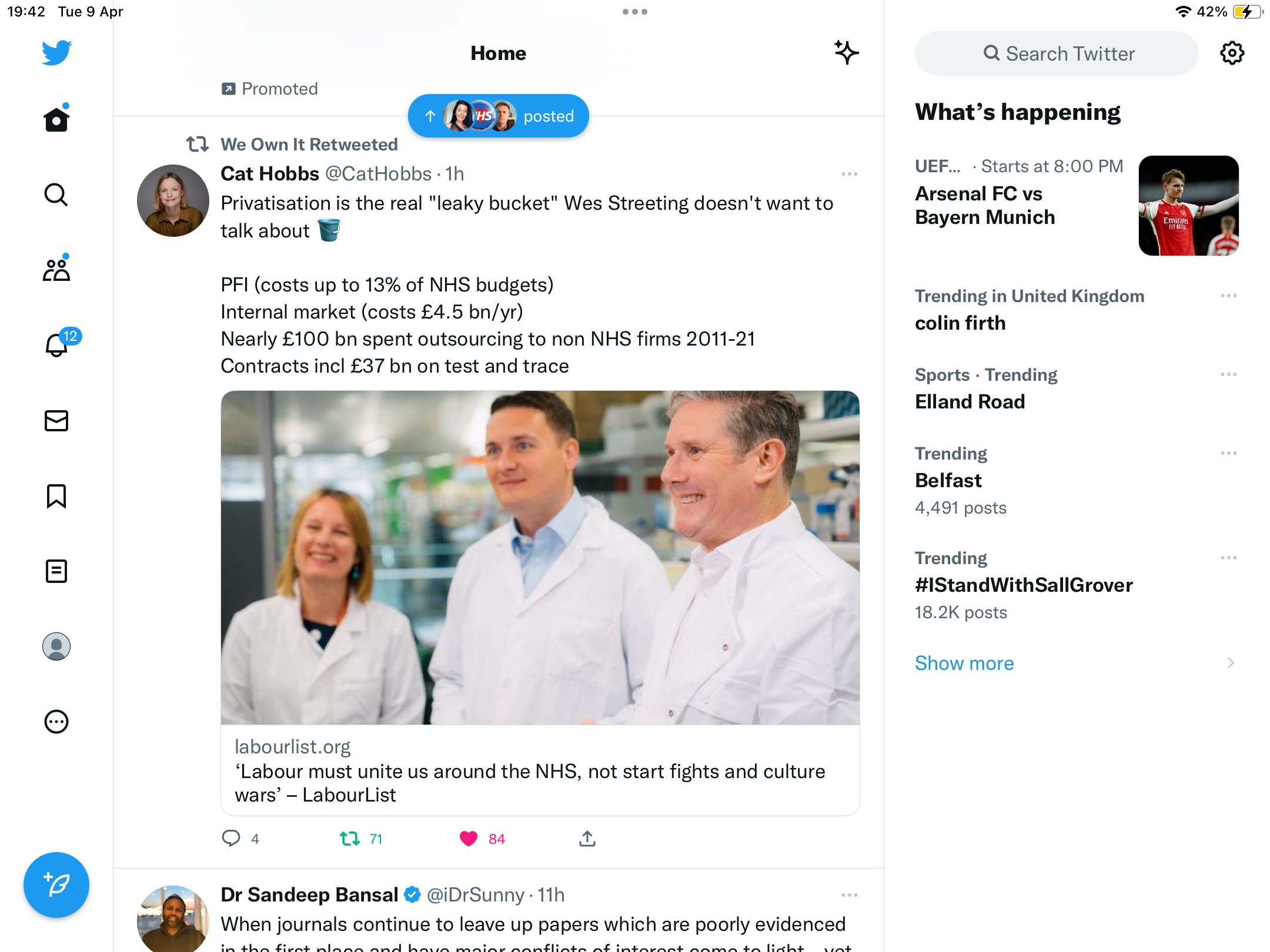Open Belfast trend

coord(948,481)
